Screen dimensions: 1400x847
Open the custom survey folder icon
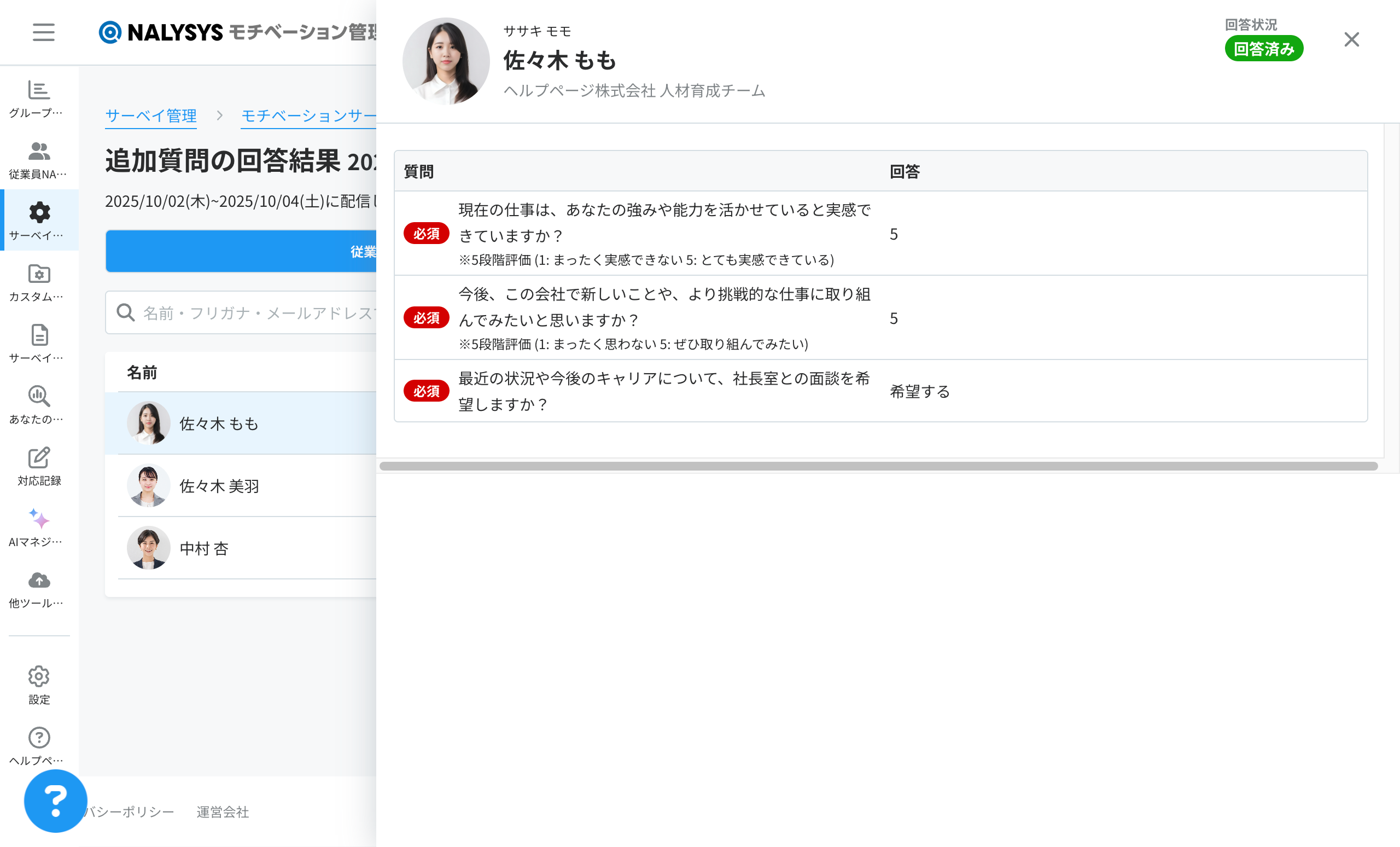(x=39, y=274)
